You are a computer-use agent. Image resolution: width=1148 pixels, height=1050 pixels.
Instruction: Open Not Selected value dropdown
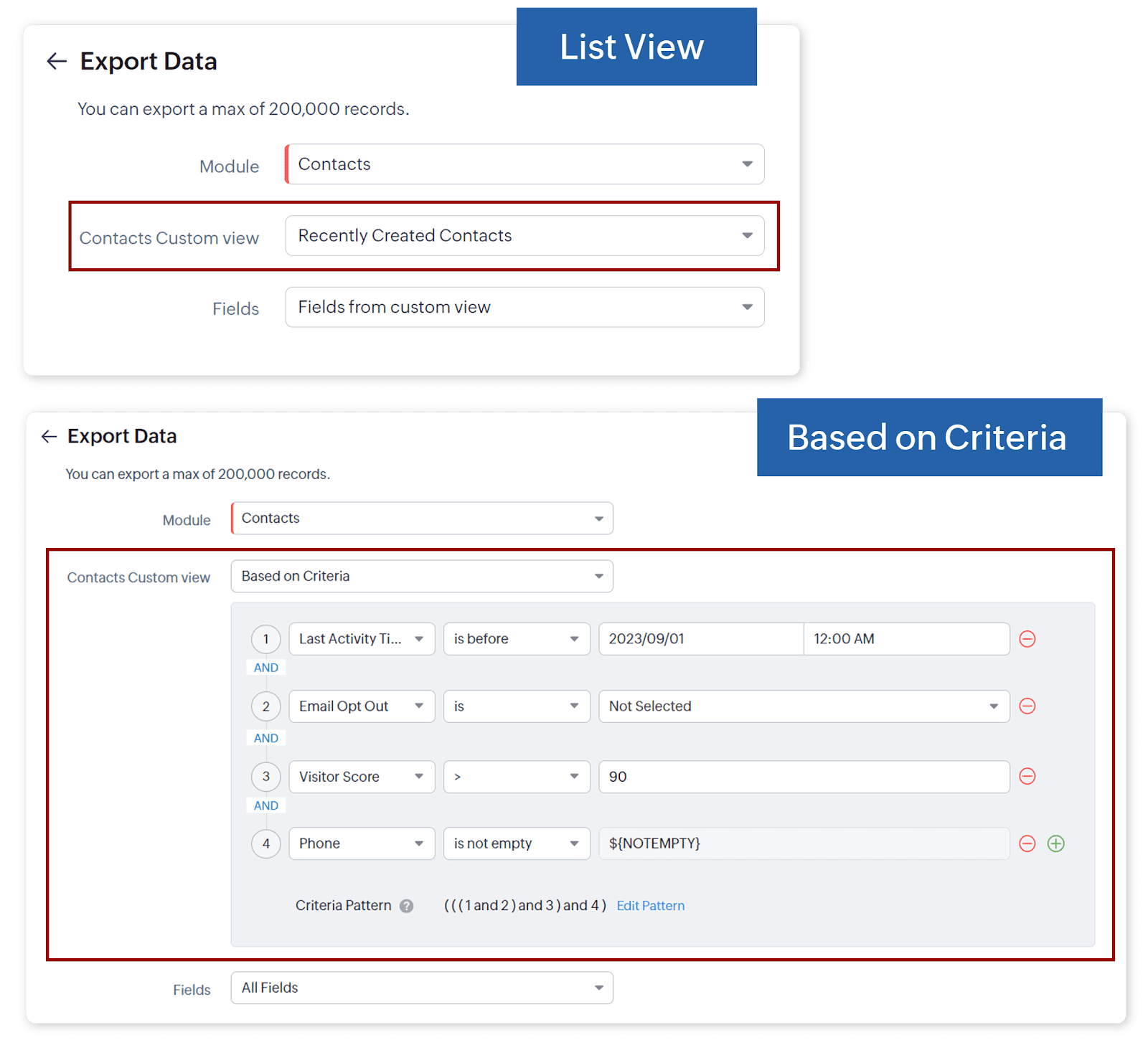[x=804, y=706]
